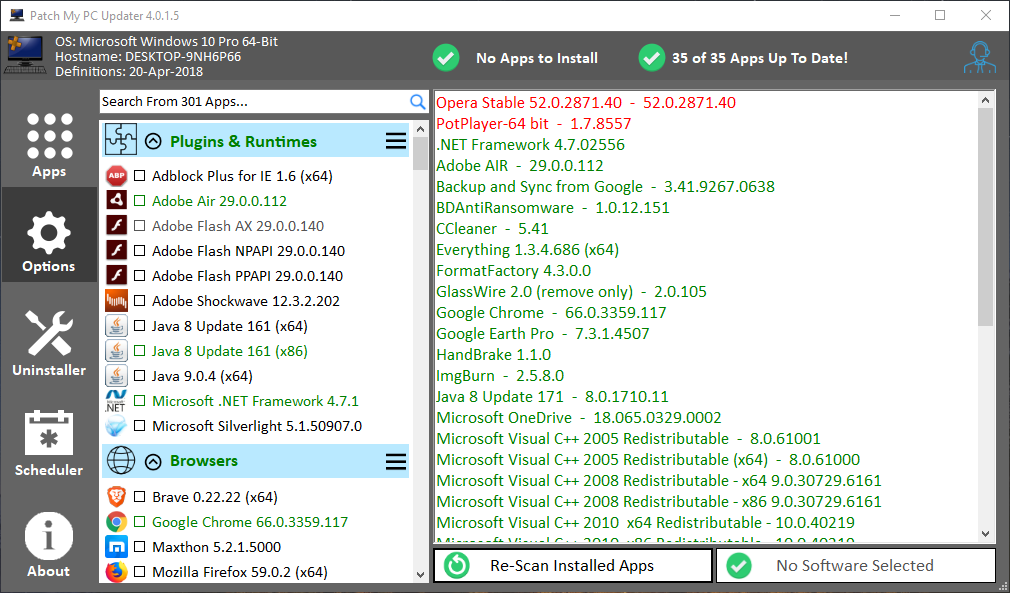This screenshot has height=593, width=1010.
Task: Select the BDAntiRansomware 1.0.12.151 entry
Action: 553,207
